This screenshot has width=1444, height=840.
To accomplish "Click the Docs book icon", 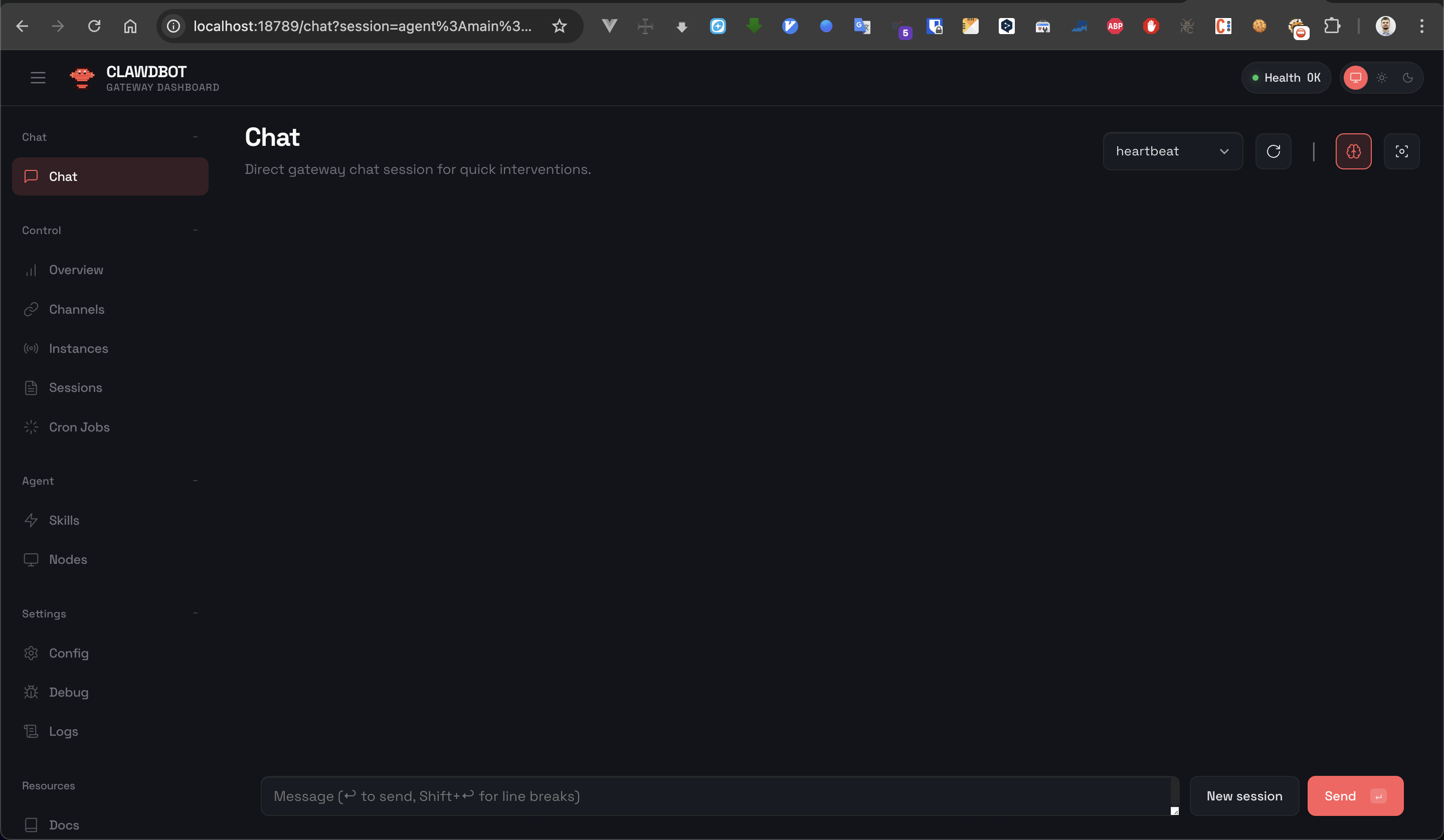I will (31, 825).
